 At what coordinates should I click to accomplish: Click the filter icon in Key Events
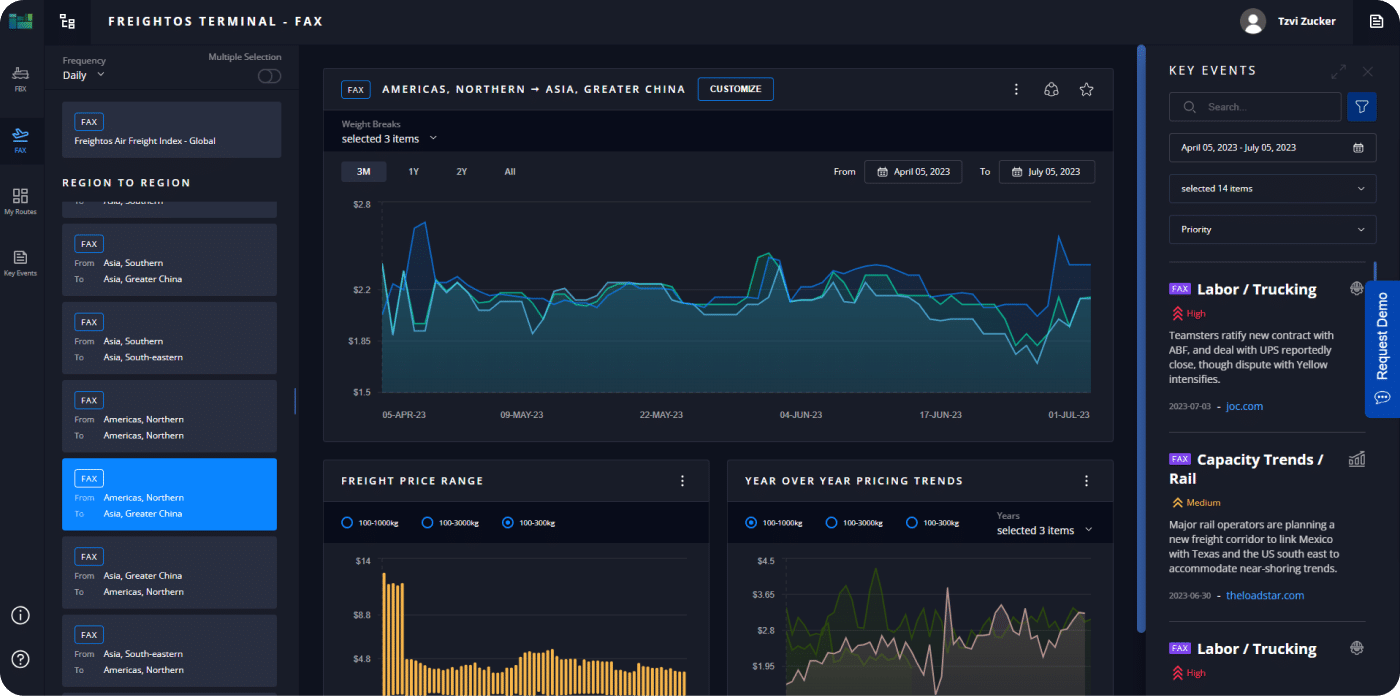(1361, 107)
